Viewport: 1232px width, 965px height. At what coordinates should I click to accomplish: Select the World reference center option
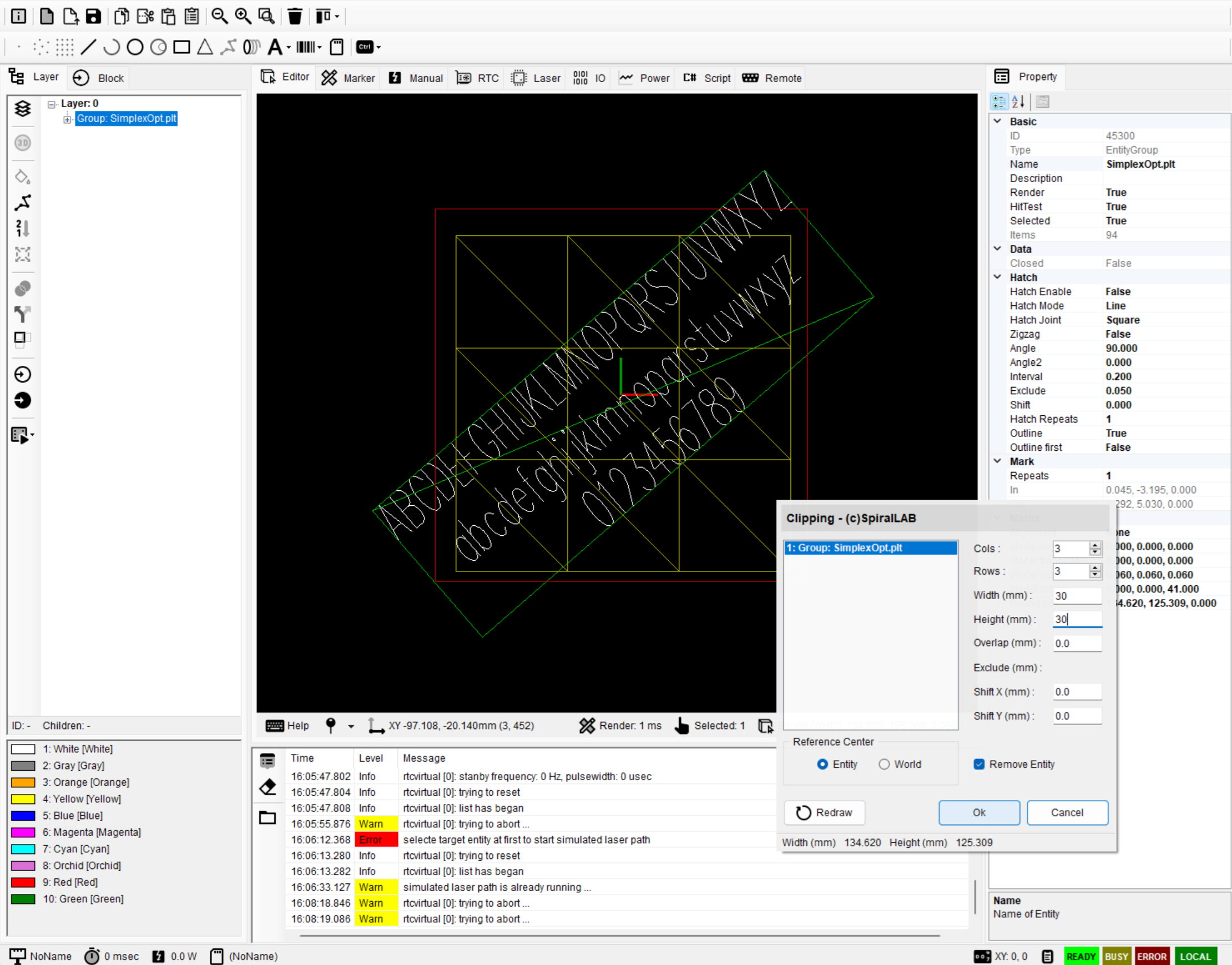[884, 764]
